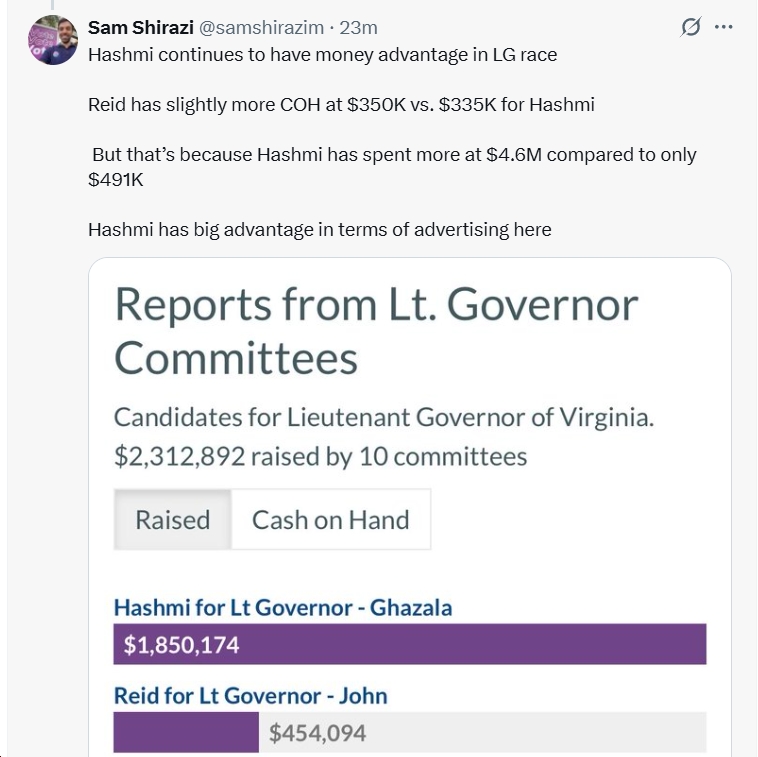Click the $2,312,892 raised by 10 committees text
758x757 pixels.
click(320, 457)
